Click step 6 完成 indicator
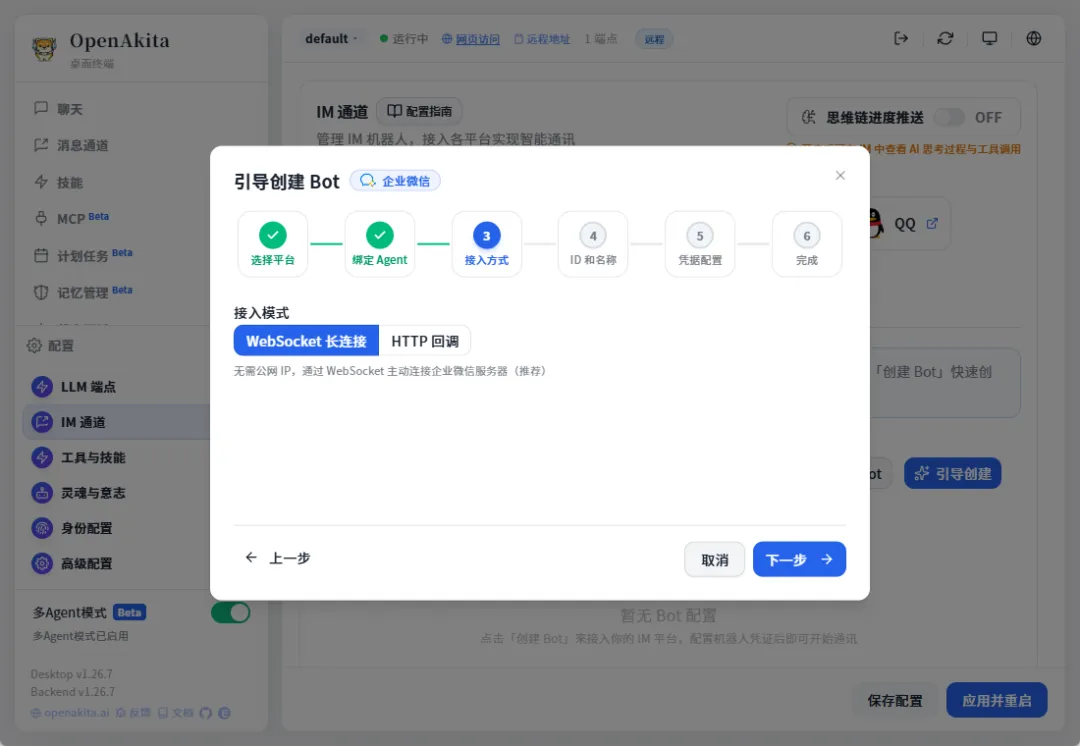Screen dimensions: 1080x746 coord(807,236)
